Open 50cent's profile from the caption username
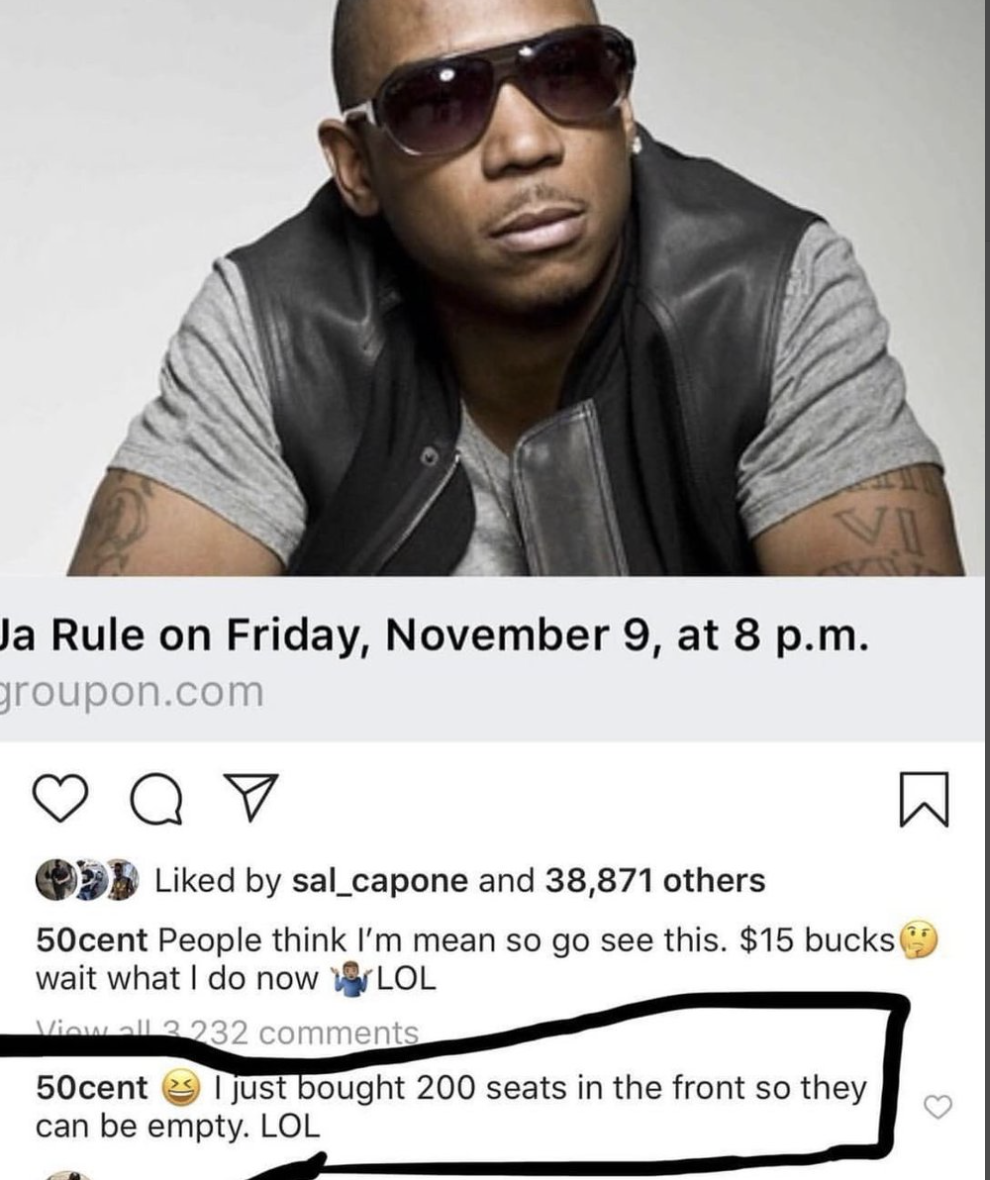Viewport: 990px width, 1180px height. [92, 940]
